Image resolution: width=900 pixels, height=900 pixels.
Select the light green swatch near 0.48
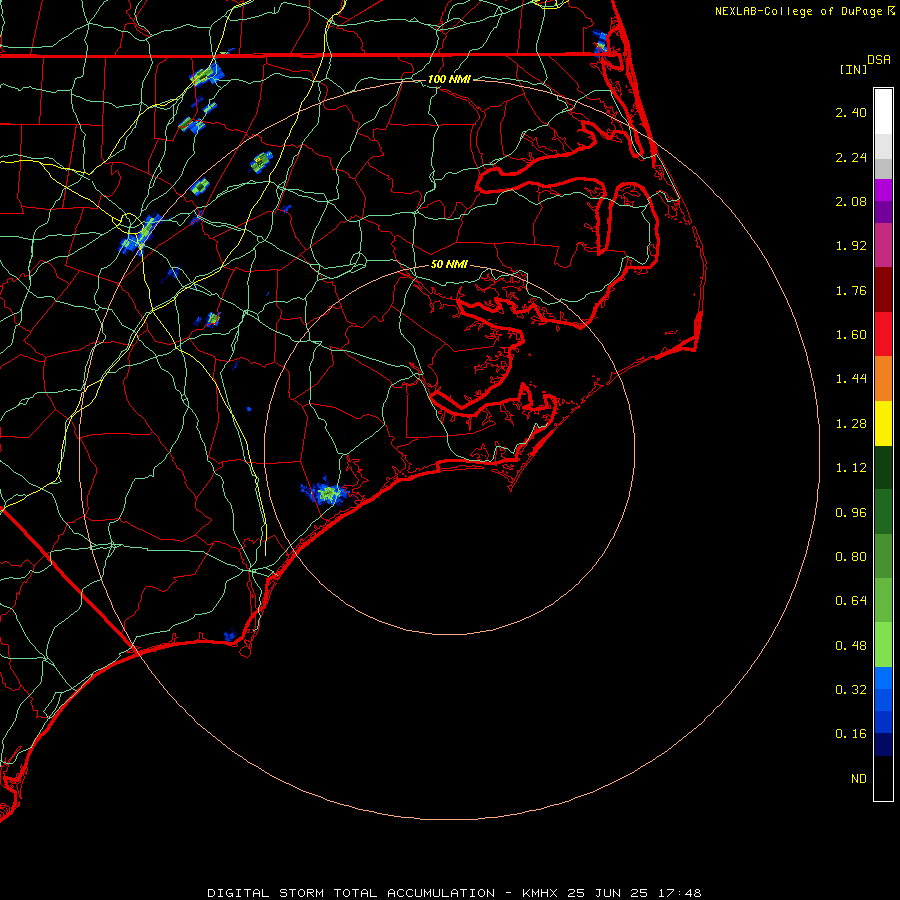[883, 645]
